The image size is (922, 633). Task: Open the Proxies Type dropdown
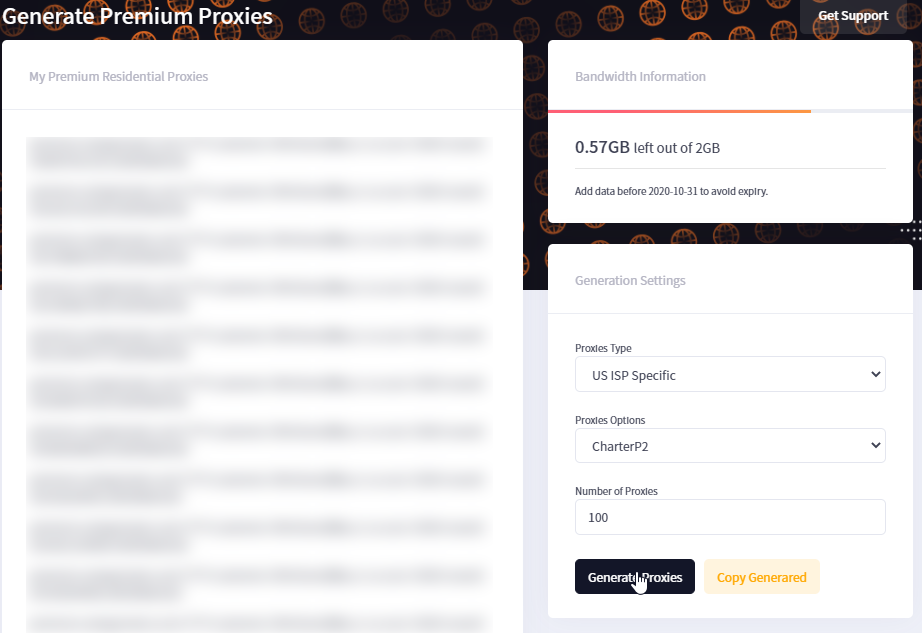click(730, 374)
